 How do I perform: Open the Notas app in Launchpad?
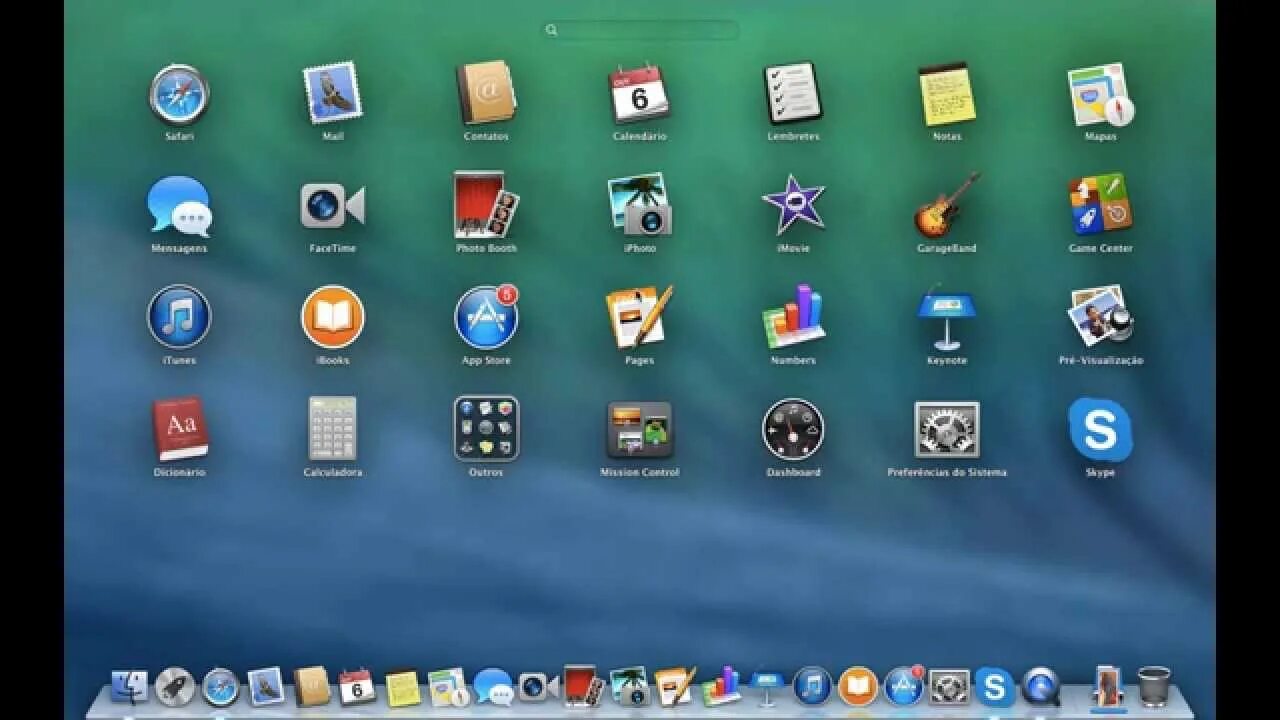(x=947, y=94)
